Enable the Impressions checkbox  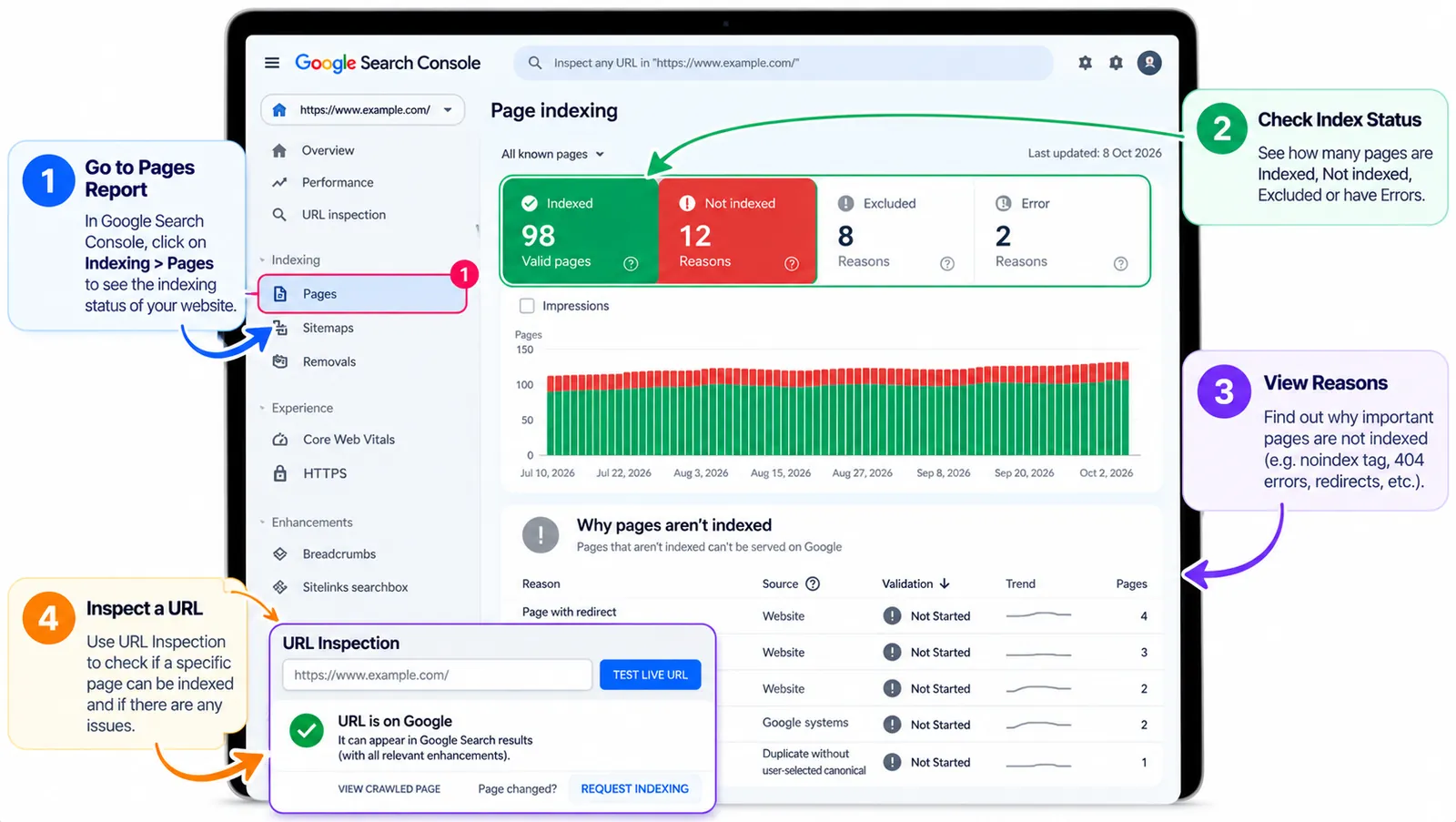tap(527, 306)
